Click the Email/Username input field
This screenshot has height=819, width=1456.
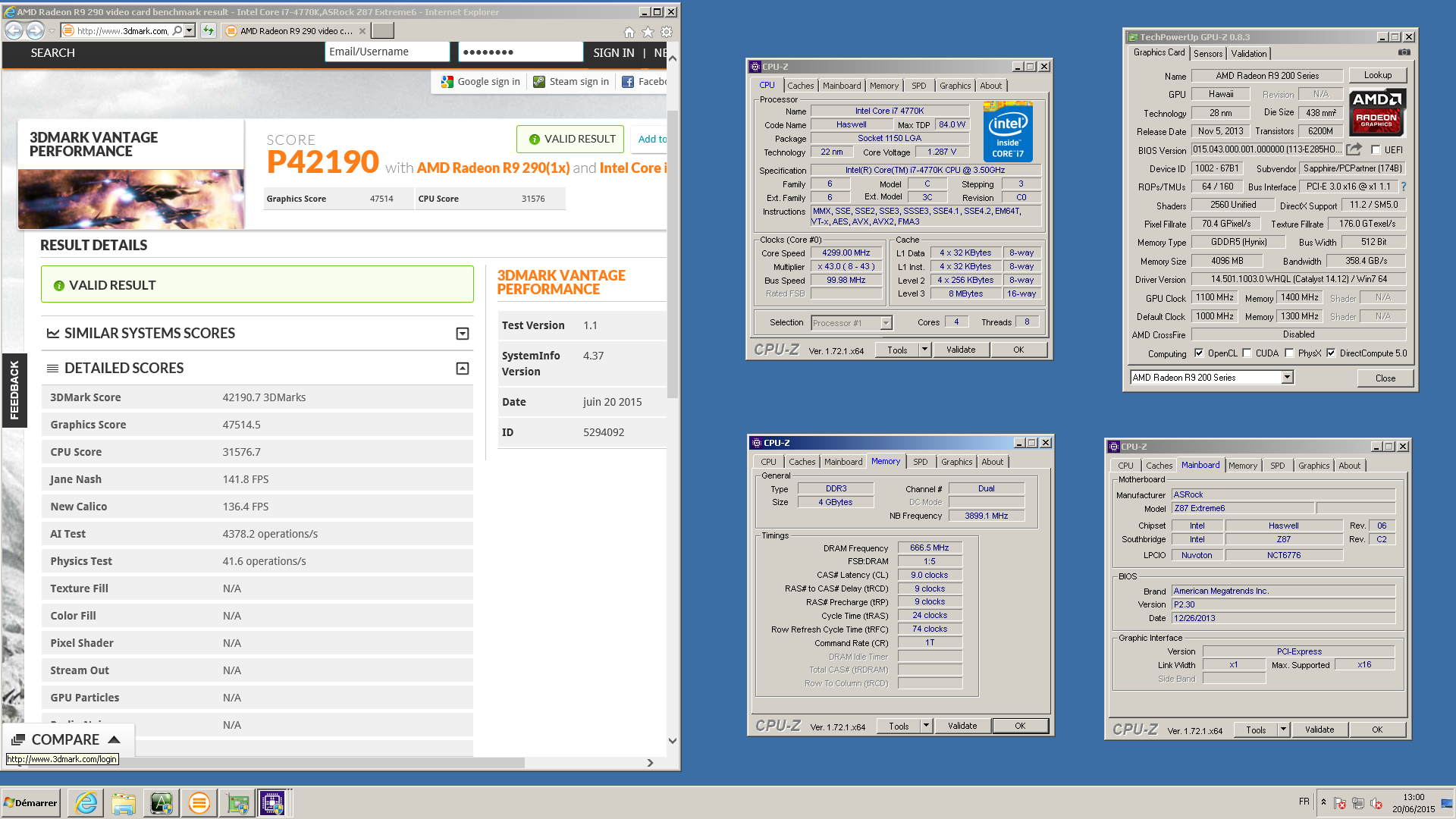tap(387, 52)
